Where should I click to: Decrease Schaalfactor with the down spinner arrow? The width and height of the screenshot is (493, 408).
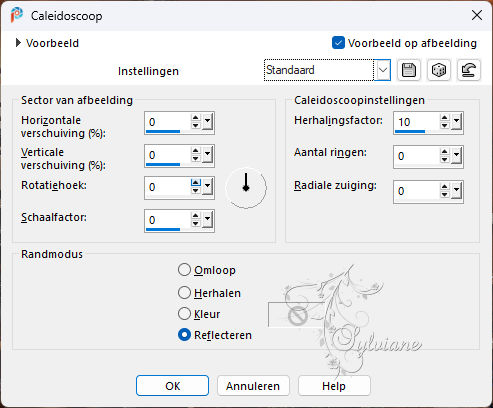(196, 224)
